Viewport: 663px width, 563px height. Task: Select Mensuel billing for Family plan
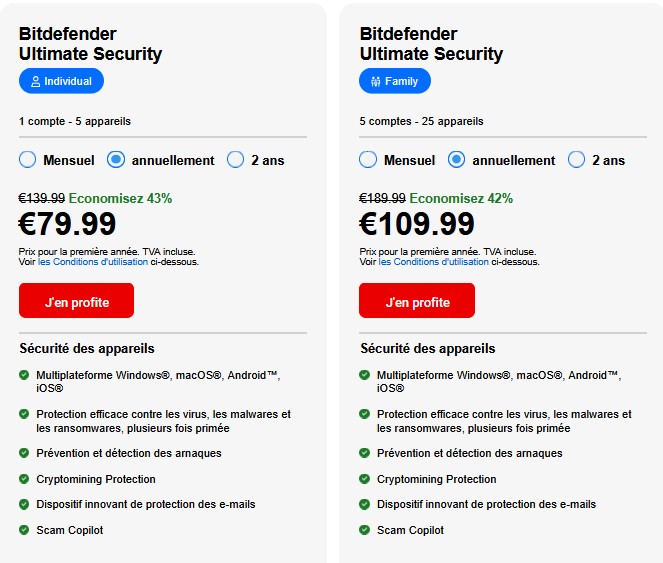tap(368, 160)
